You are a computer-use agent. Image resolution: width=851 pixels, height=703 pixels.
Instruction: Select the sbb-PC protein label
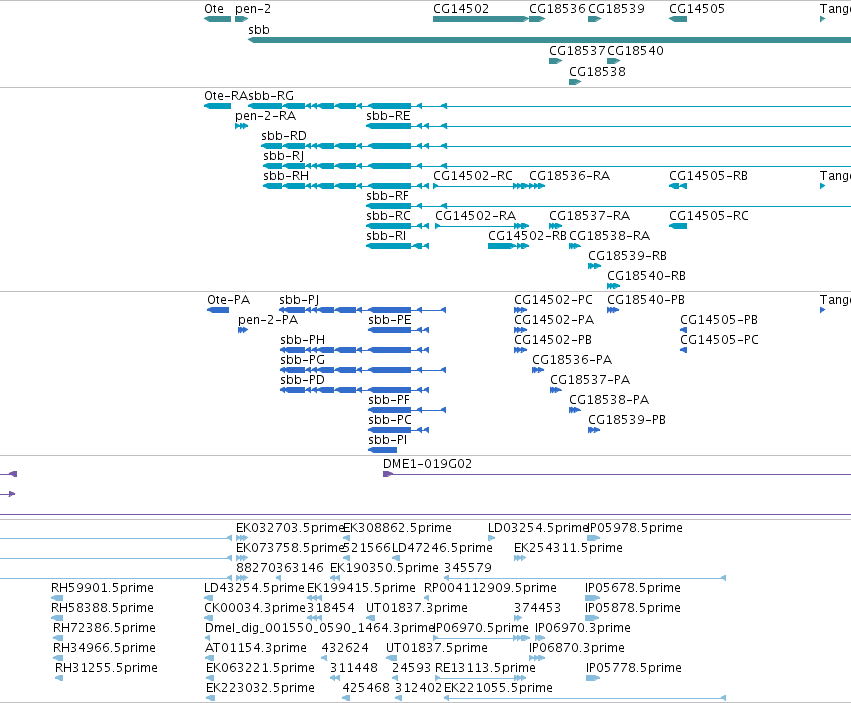(x=390, y=421)
